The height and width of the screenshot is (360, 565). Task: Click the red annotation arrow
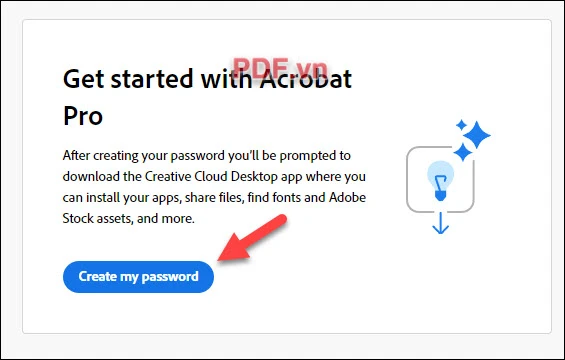[x=252, y=238]
